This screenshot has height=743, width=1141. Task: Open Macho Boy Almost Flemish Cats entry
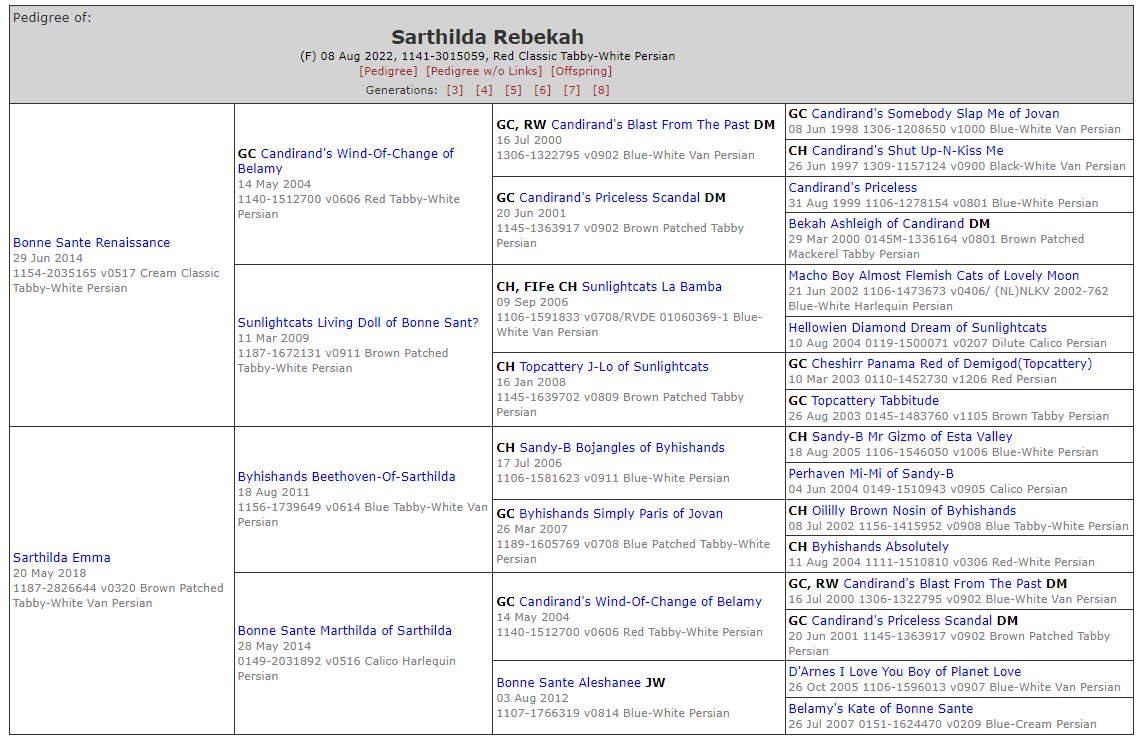933,275
